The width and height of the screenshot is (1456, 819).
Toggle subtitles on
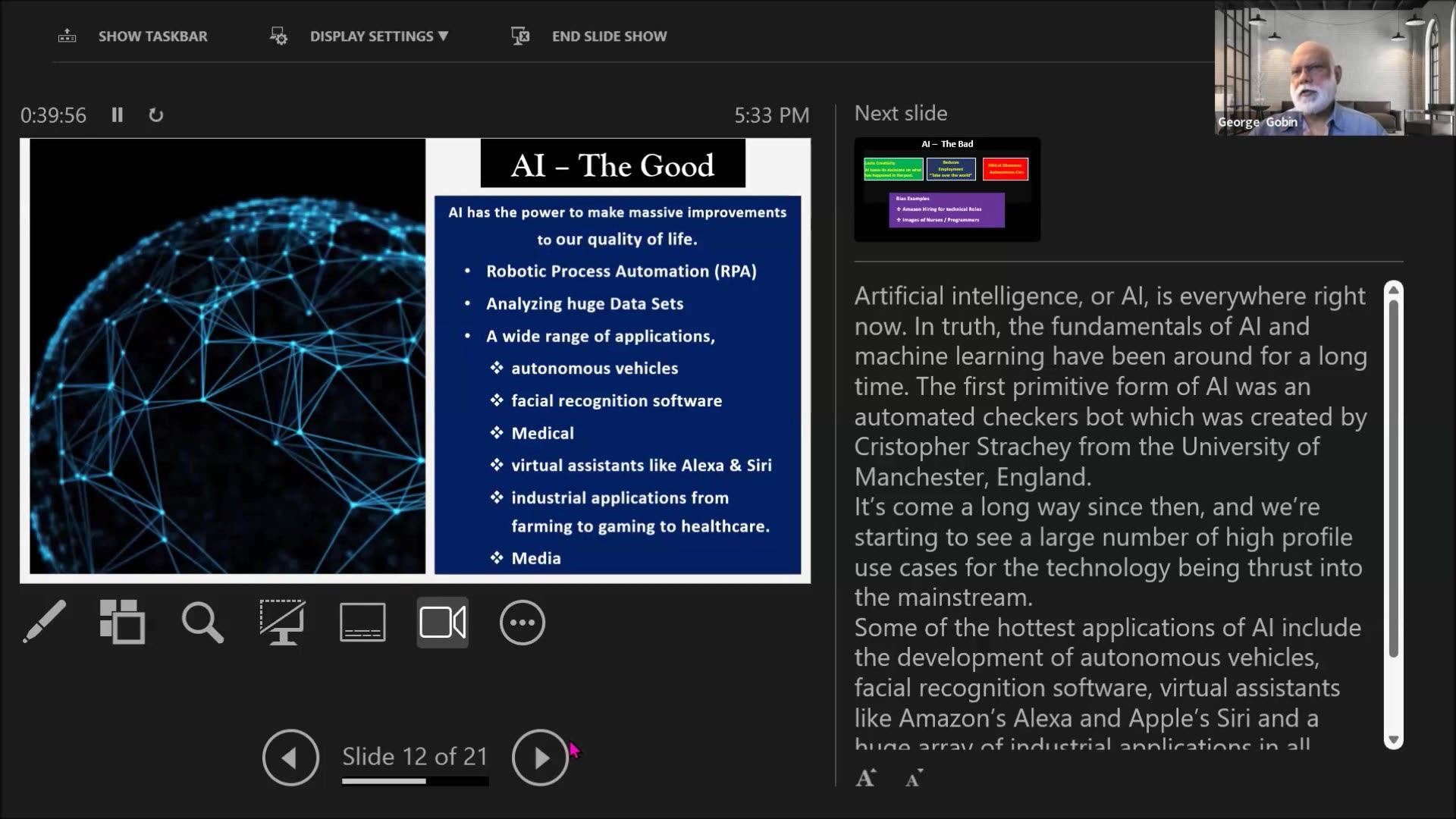point(362,622)
